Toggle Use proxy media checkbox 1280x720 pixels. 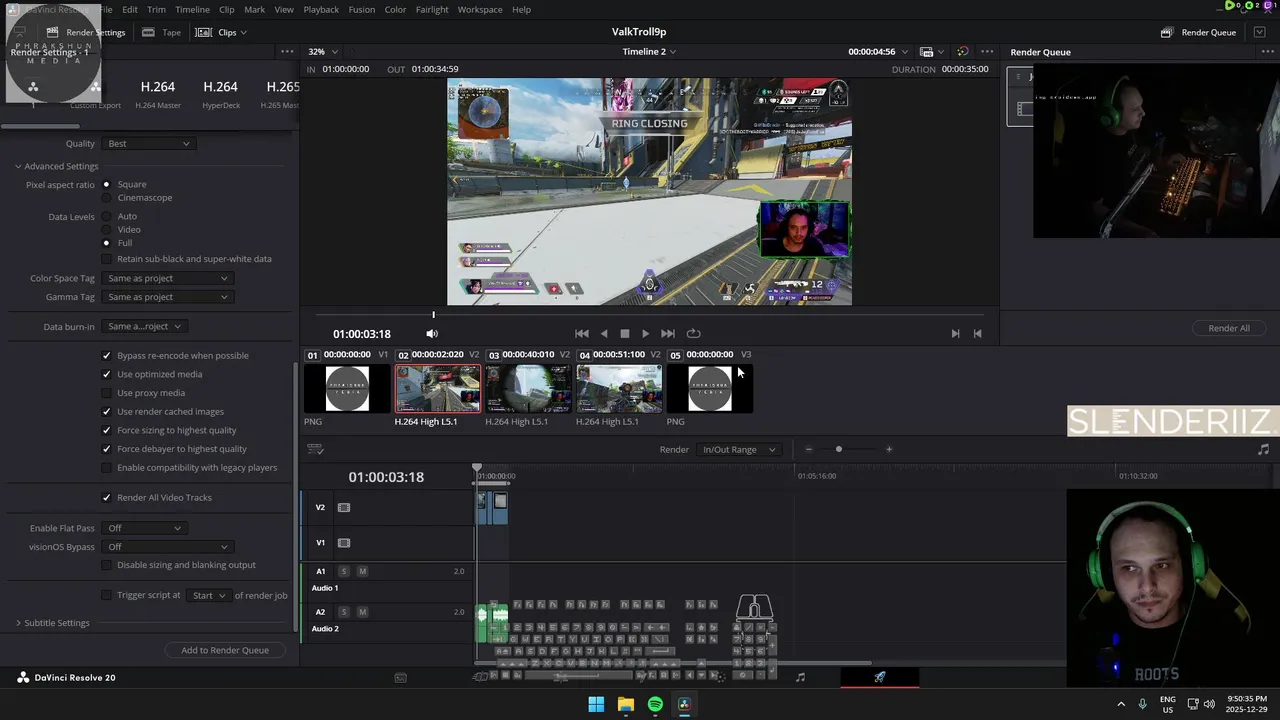coord(107,393)
